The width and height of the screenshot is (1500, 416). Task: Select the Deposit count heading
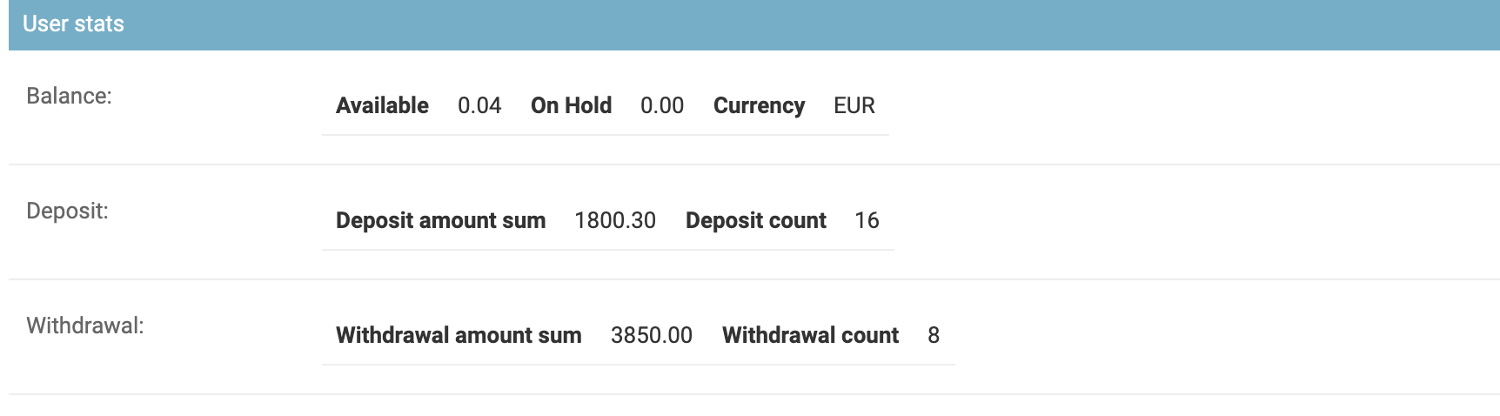756,221
